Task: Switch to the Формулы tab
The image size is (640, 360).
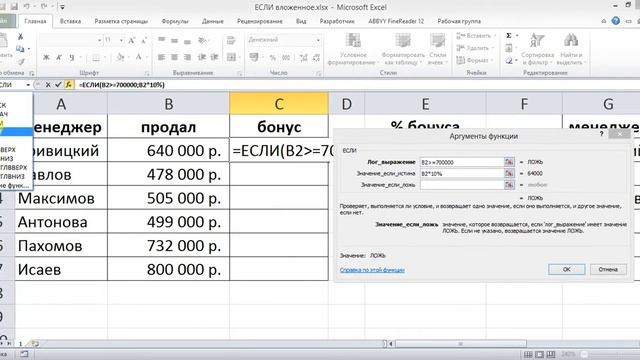Action: [x=175, y=21]
